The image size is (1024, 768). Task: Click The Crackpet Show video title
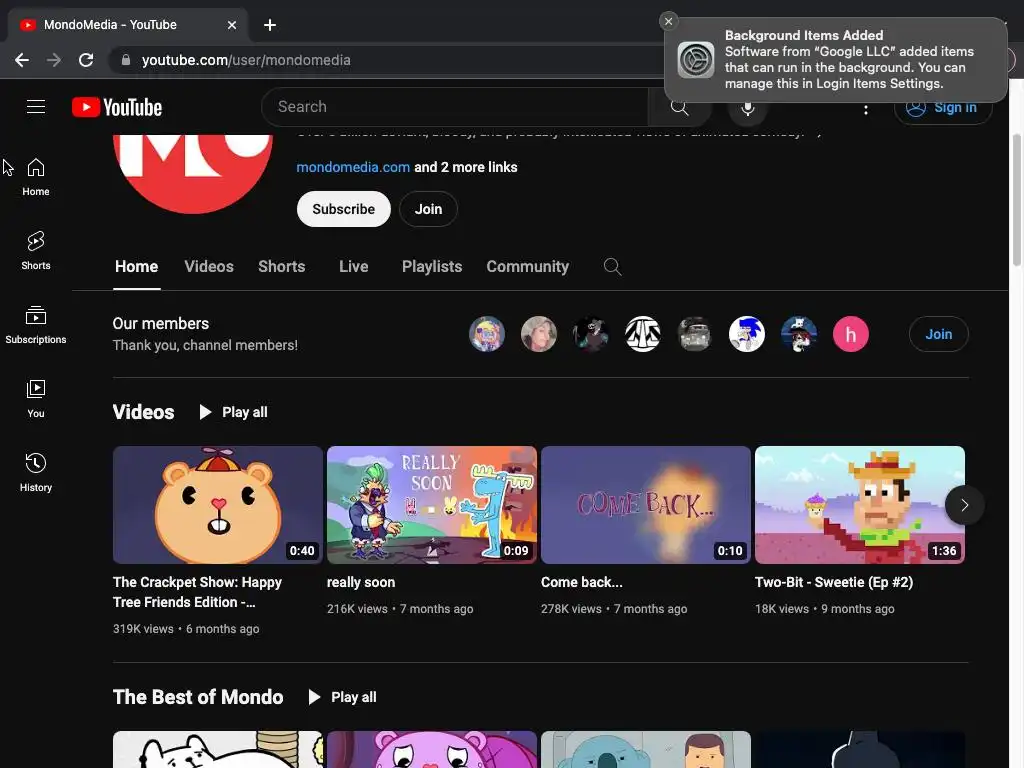click(197, 592)
